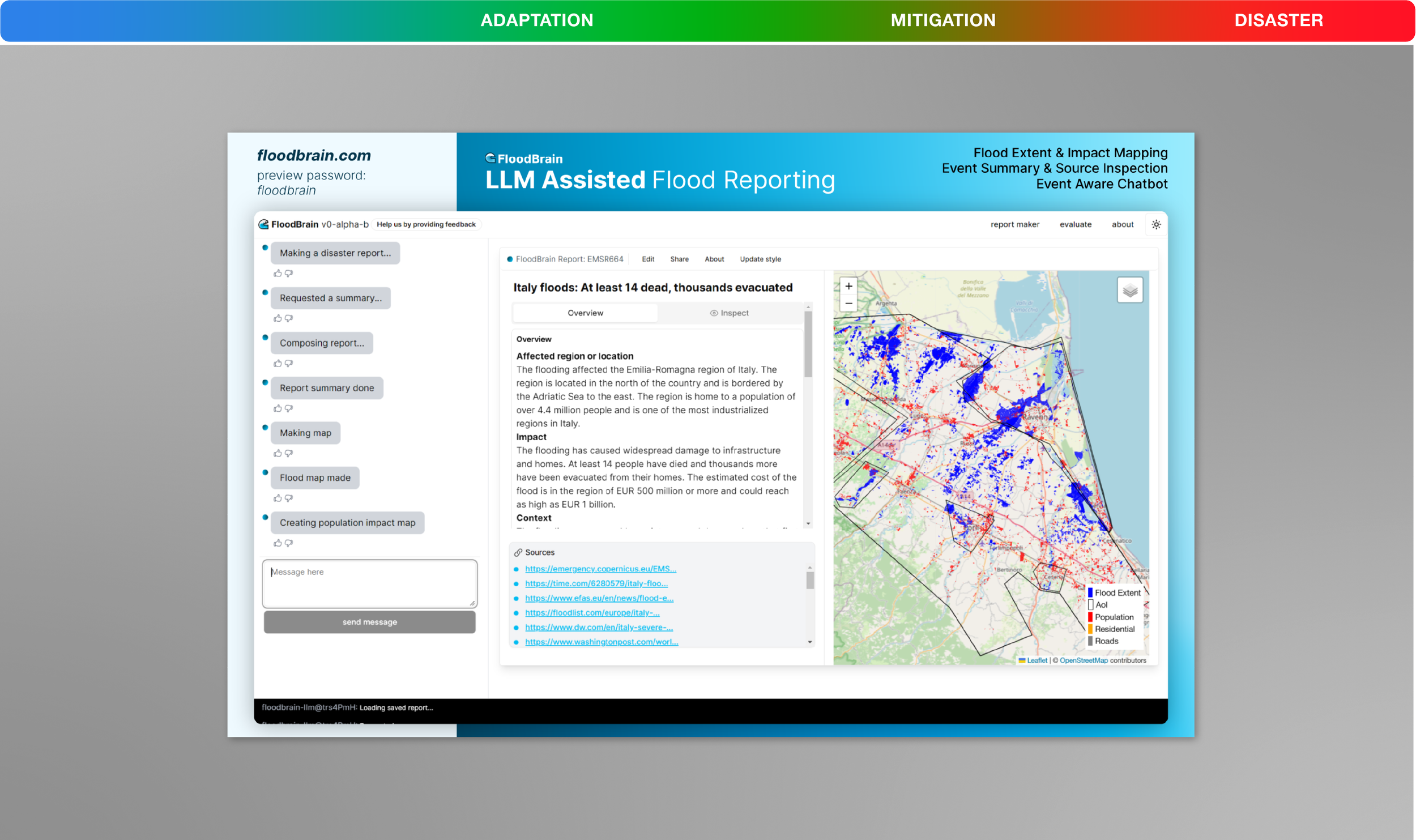Focus the 'Message here' text box
1416x840 pixels.
pyautogui.click(x=369, y=583)
